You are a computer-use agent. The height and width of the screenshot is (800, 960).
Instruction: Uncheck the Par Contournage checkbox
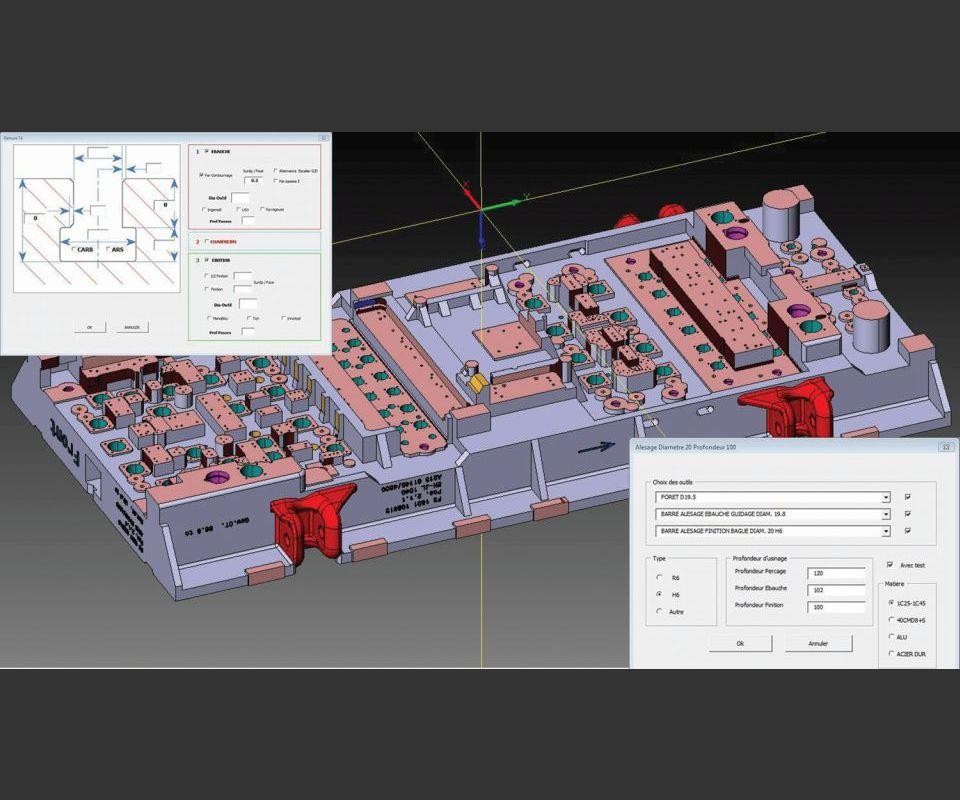tap(201, 174)
